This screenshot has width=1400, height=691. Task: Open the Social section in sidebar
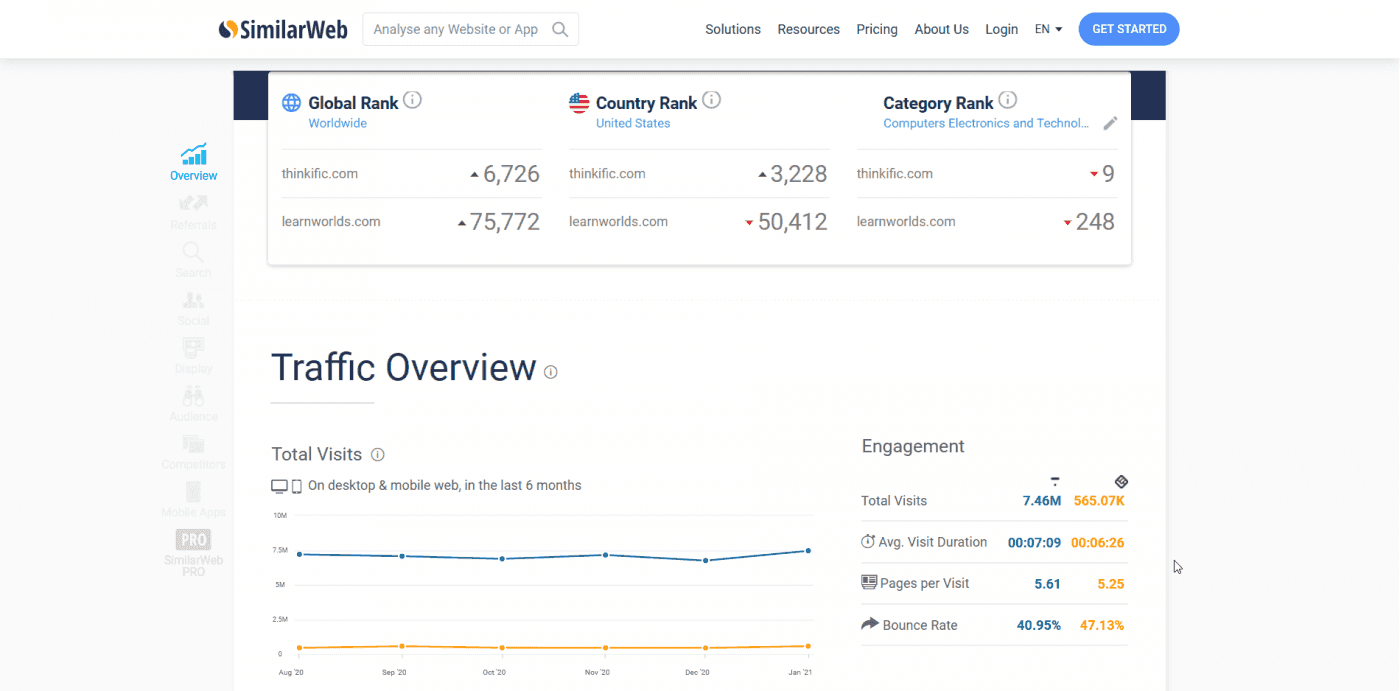click(x=194, y=308)
